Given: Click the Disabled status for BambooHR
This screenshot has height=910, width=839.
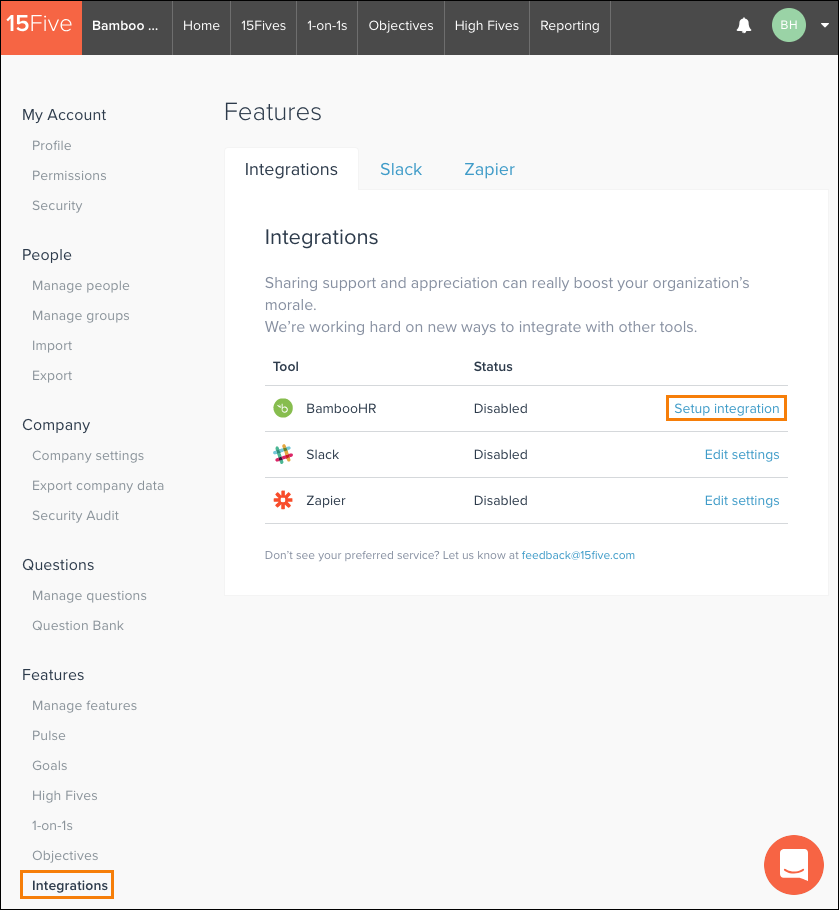Looking at the screenshot, I should click(501, 409).
